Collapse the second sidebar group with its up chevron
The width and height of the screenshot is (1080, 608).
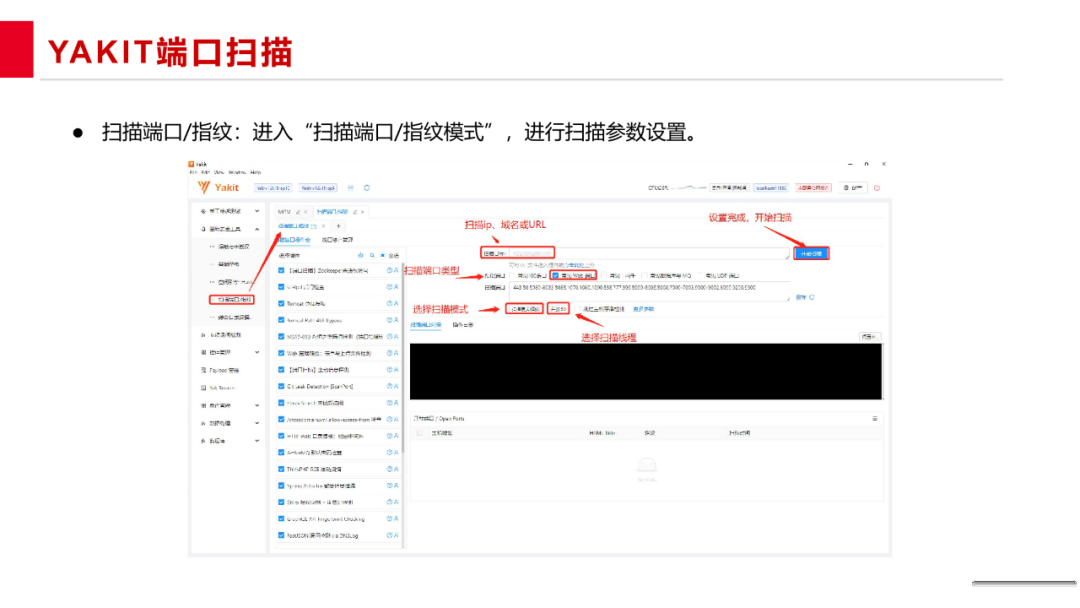[257, 229]
